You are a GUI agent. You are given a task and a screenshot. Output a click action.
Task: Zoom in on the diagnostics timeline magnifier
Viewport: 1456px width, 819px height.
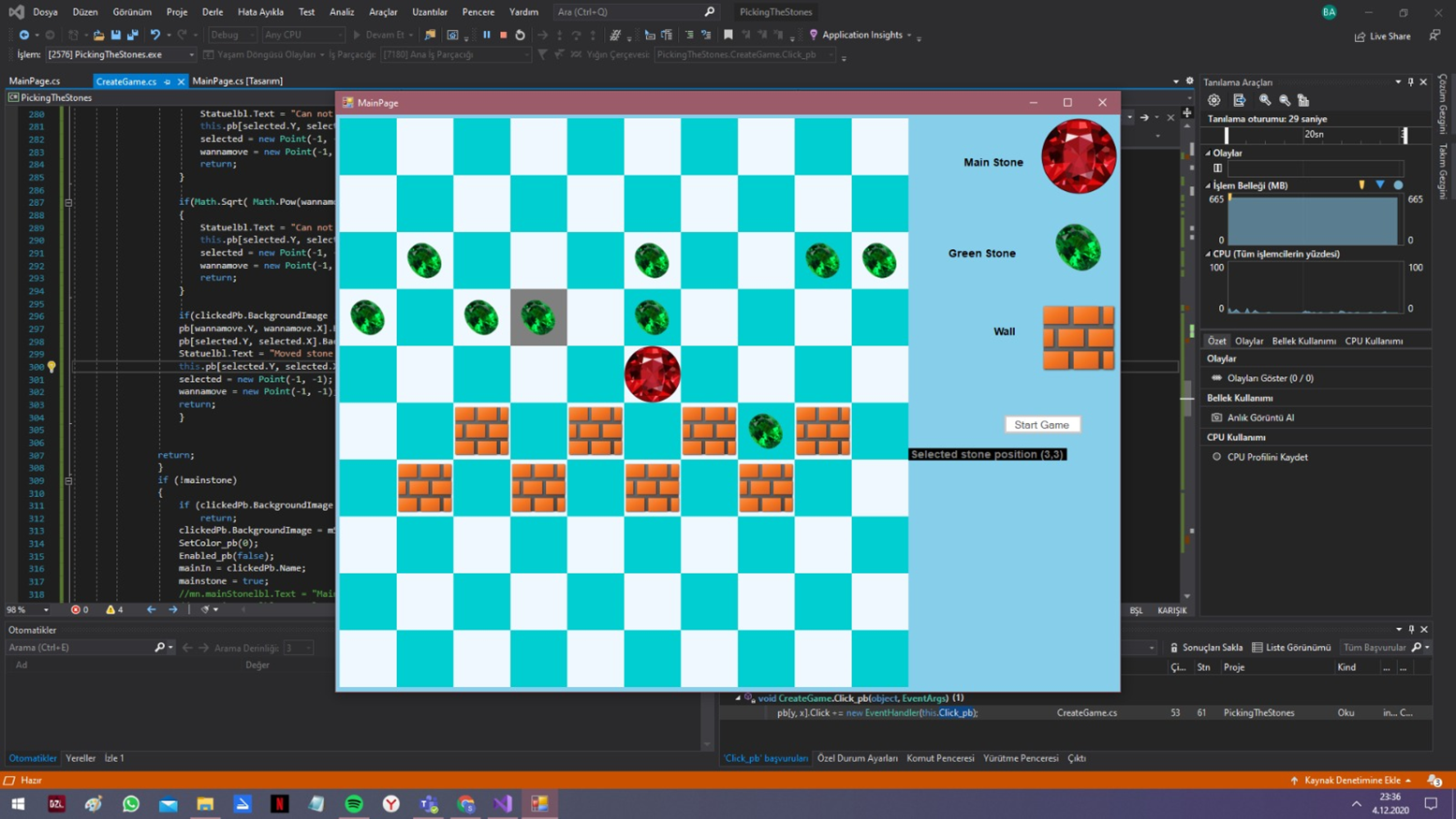1265,100
